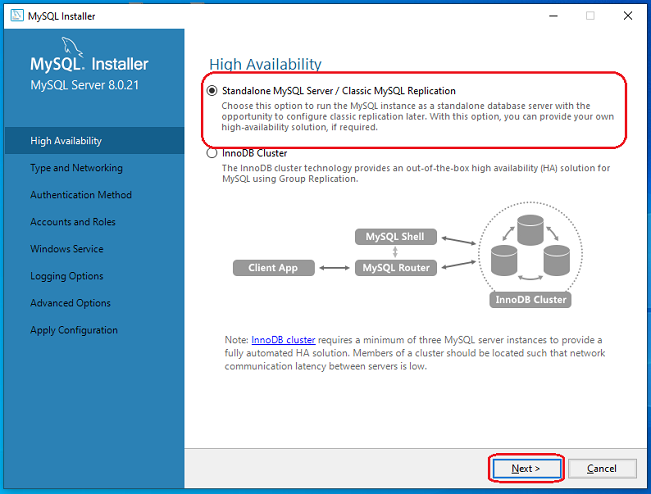
Task: Go to Type and Networking step
Action: [x=76, y=168]
